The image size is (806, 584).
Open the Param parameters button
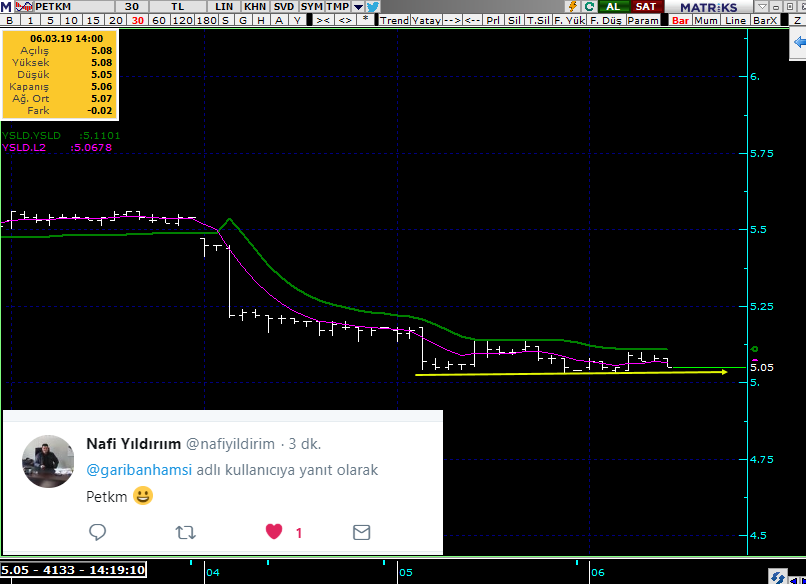(643, 21)
